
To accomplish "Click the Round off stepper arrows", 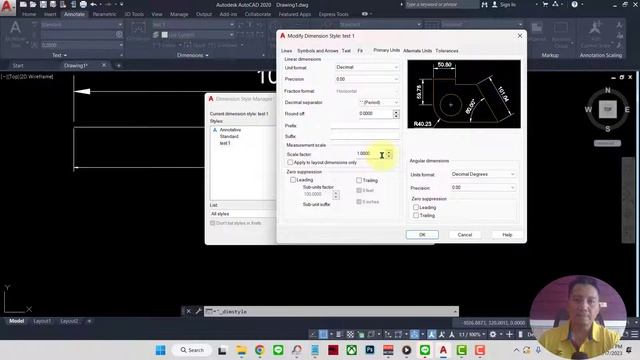I will click(x=396, y=114).
